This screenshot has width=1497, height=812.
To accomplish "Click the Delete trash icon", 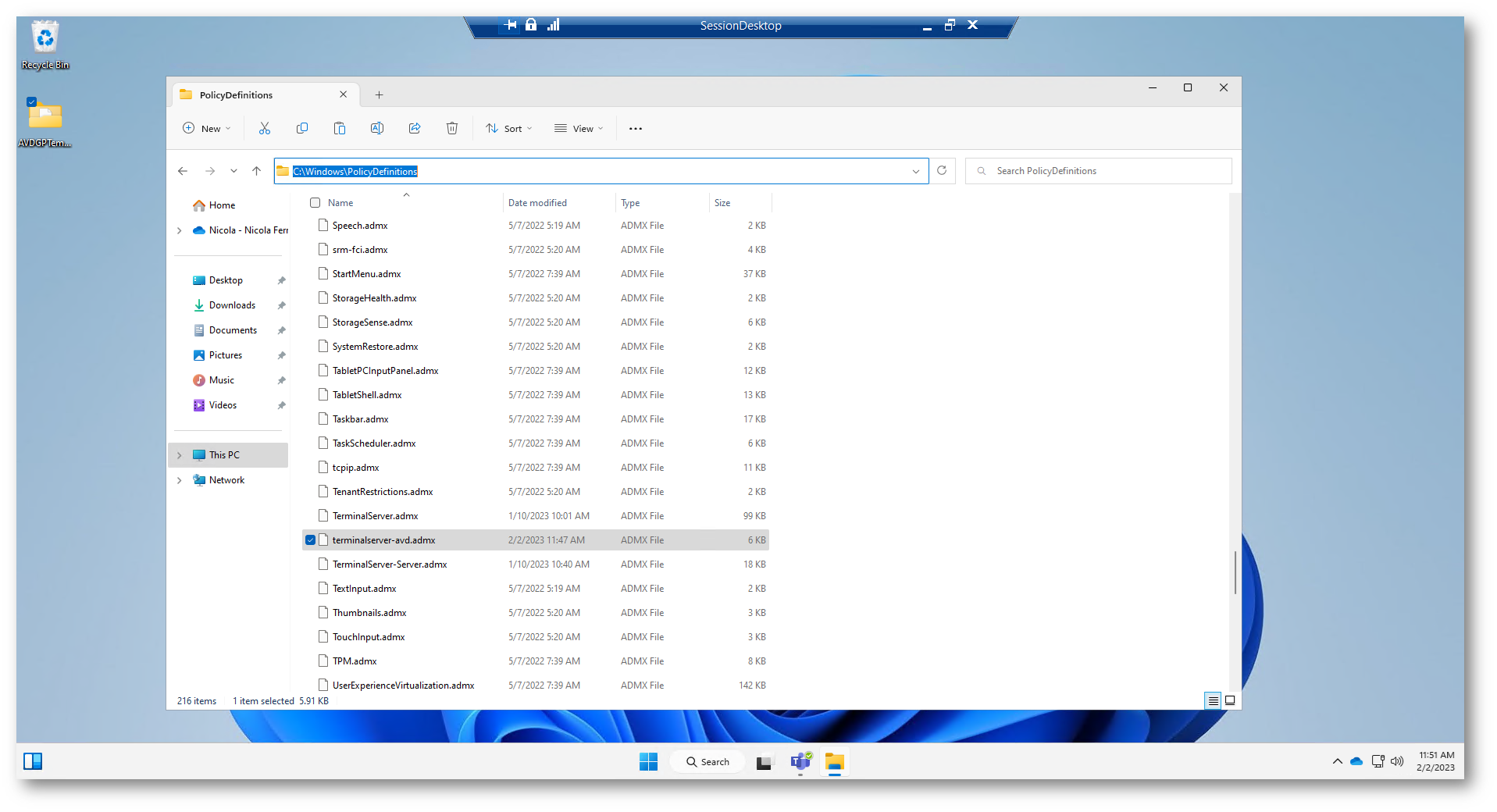I will click(x=452, y=128).
